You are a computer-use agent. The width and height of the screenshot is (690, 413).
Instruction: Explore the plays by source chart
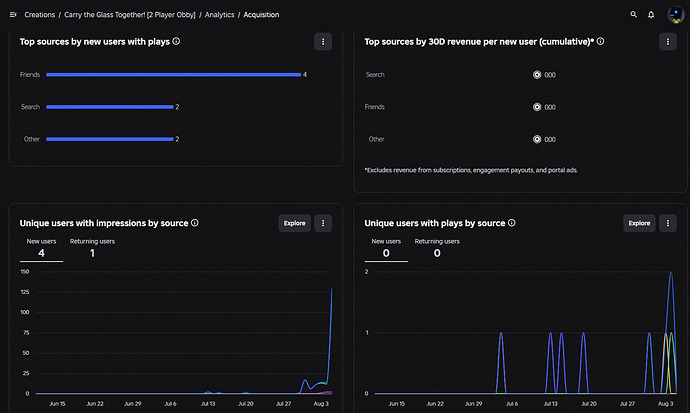click(639, 223)
